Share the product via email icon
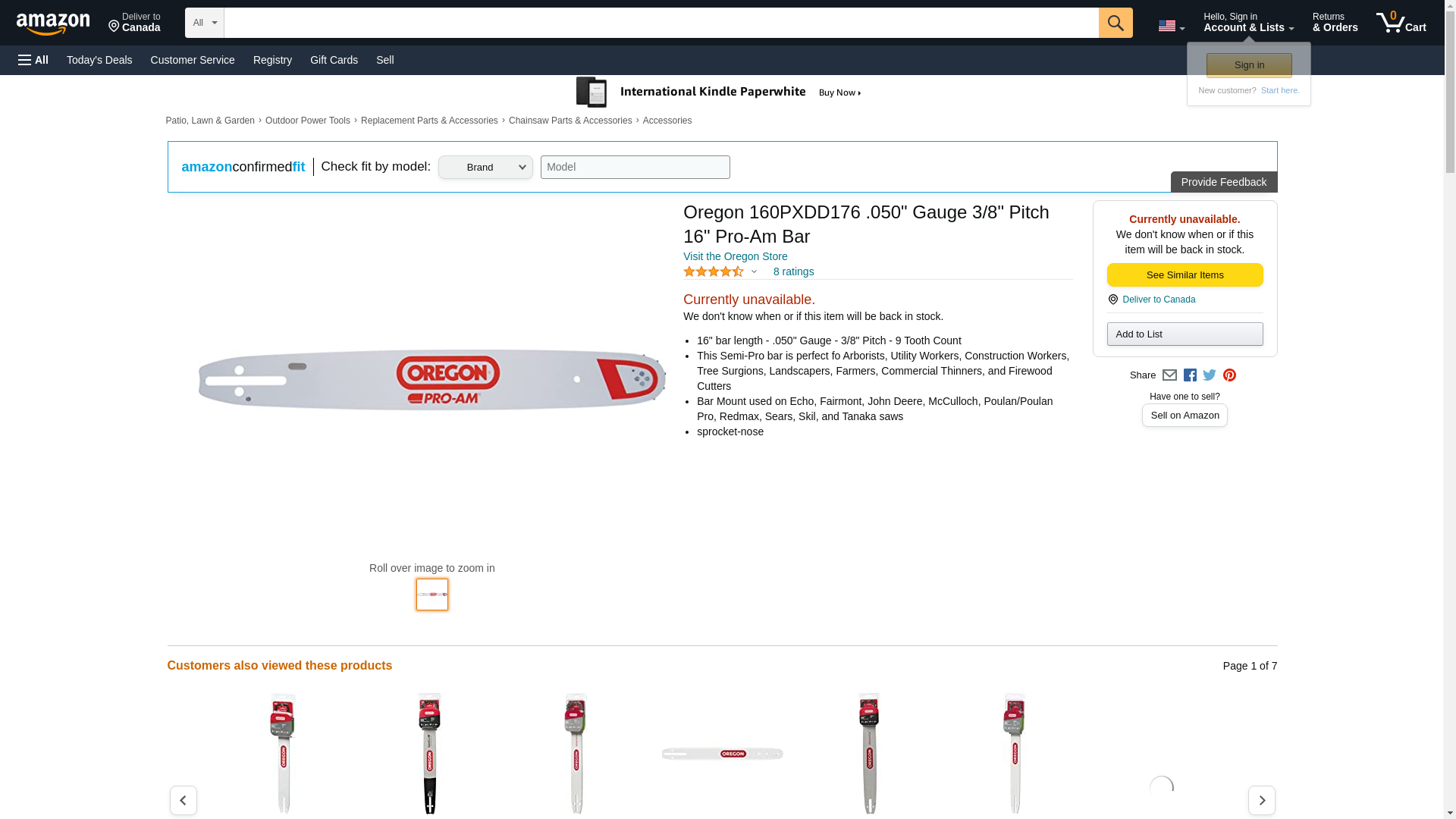The height and width of the screenshot is (819, 1456). coord(1169,375)
